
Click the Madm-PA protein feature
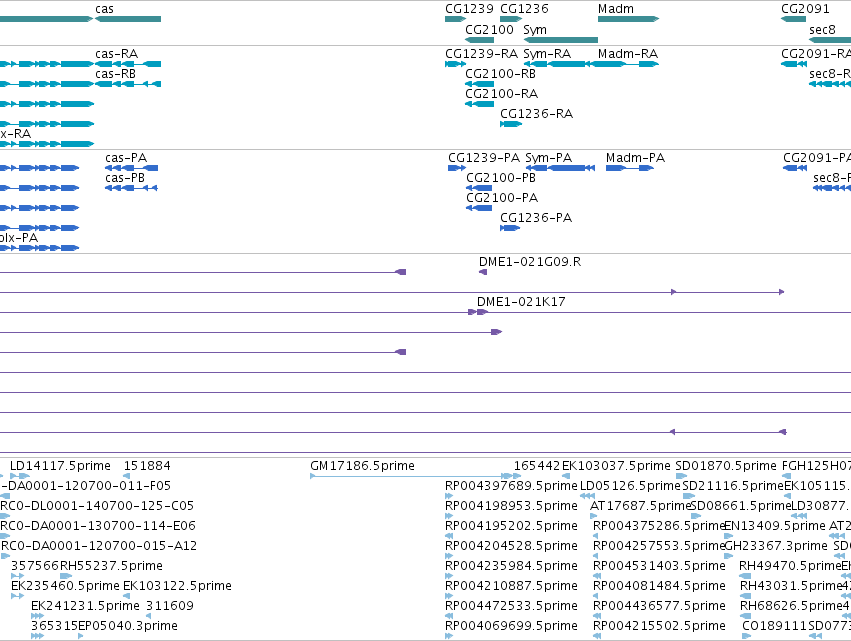[x=630, y=168]
